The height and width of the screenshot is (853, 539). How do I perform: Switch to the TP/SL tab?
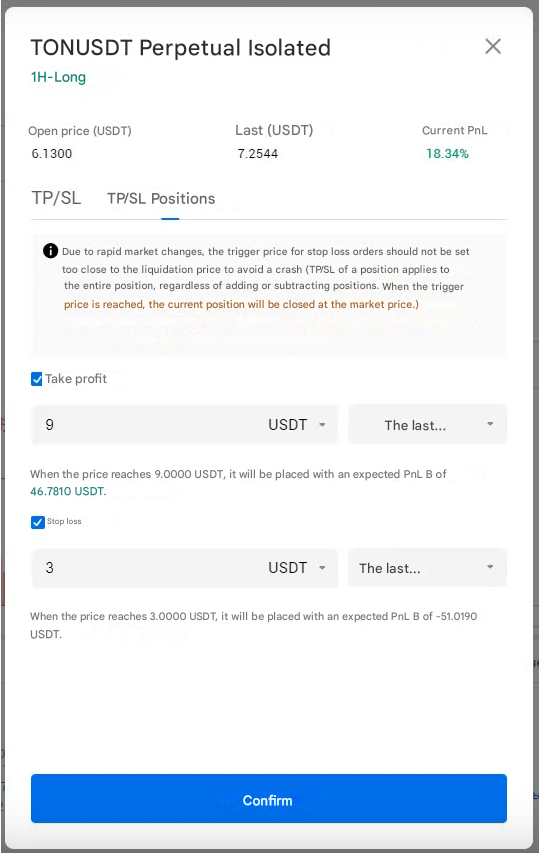coord(56,197)
